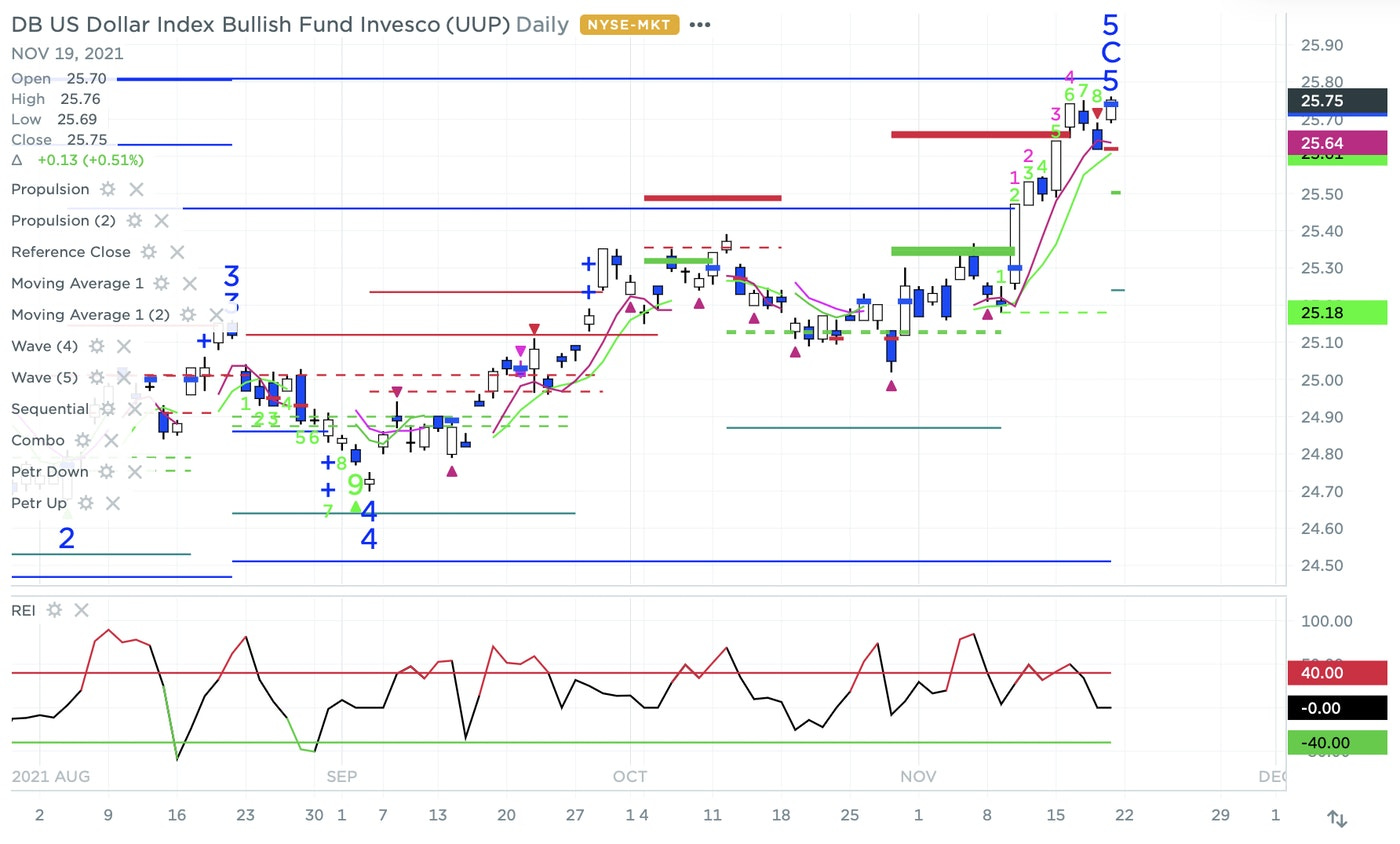Click the 24.50 price axis label
Viewport: 1400px width, 844px height.
tap(1322, 566)
